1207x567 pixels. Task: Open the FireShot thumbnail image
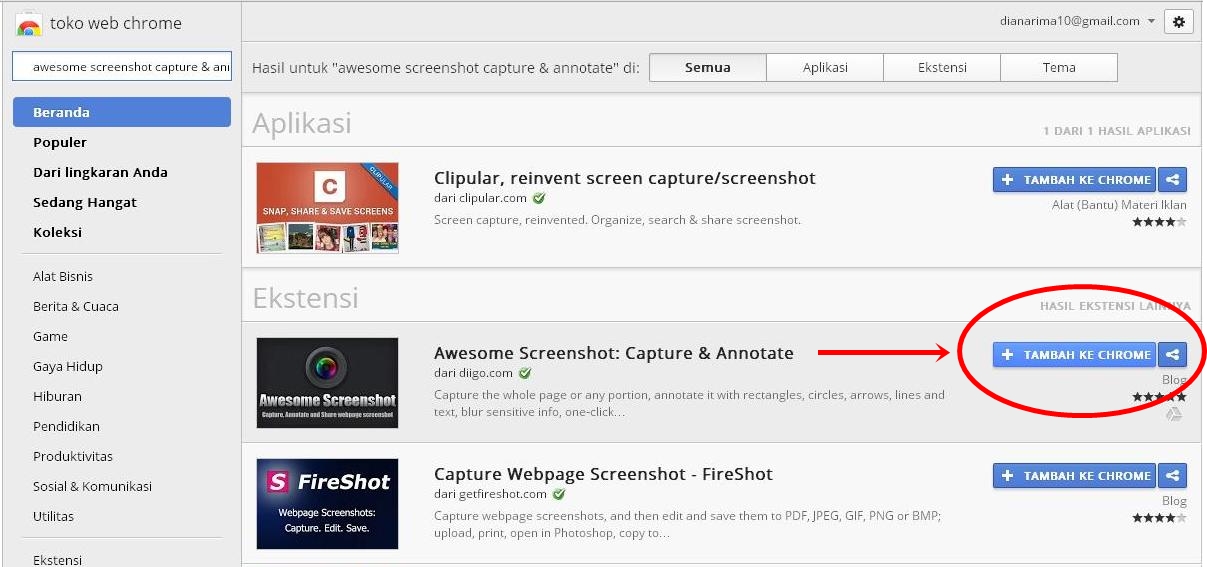click(x=327, y=504)
